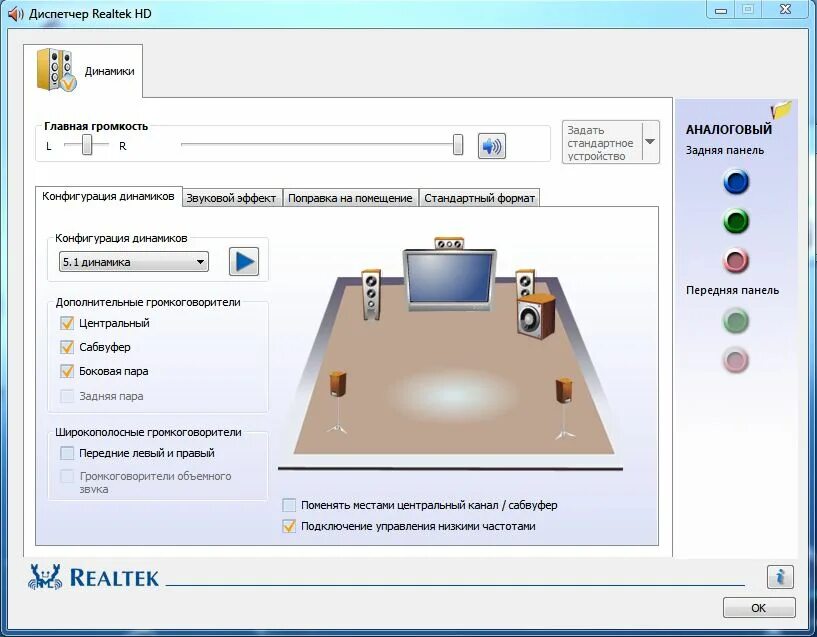
Task: Expand the default device arrow
Action: pyautogui.click(x=650, y=142)
